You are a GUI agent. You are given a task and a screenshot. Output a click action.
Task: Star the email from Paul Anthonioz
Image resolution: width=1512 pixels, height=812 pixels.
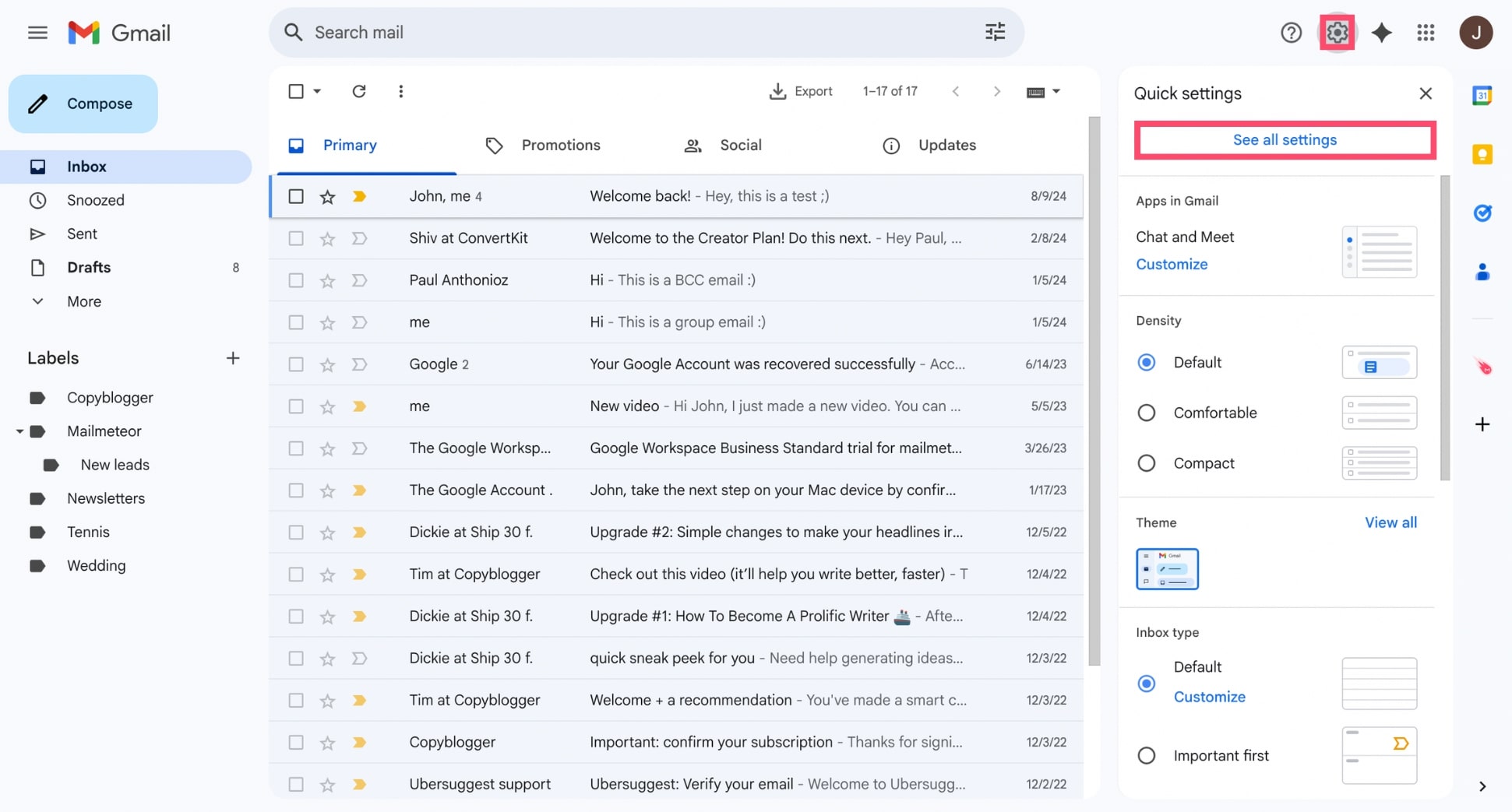(327, 280)
